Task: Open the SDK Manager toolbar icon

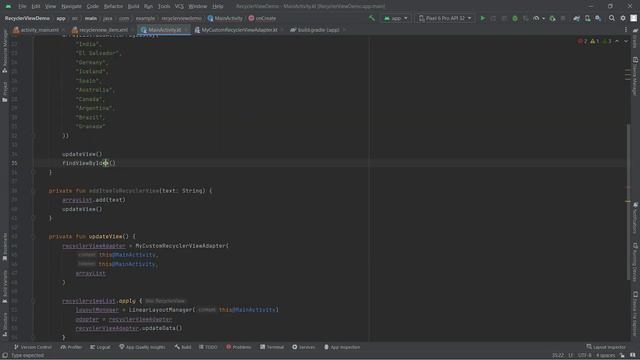Action: (x=598, y=18)
